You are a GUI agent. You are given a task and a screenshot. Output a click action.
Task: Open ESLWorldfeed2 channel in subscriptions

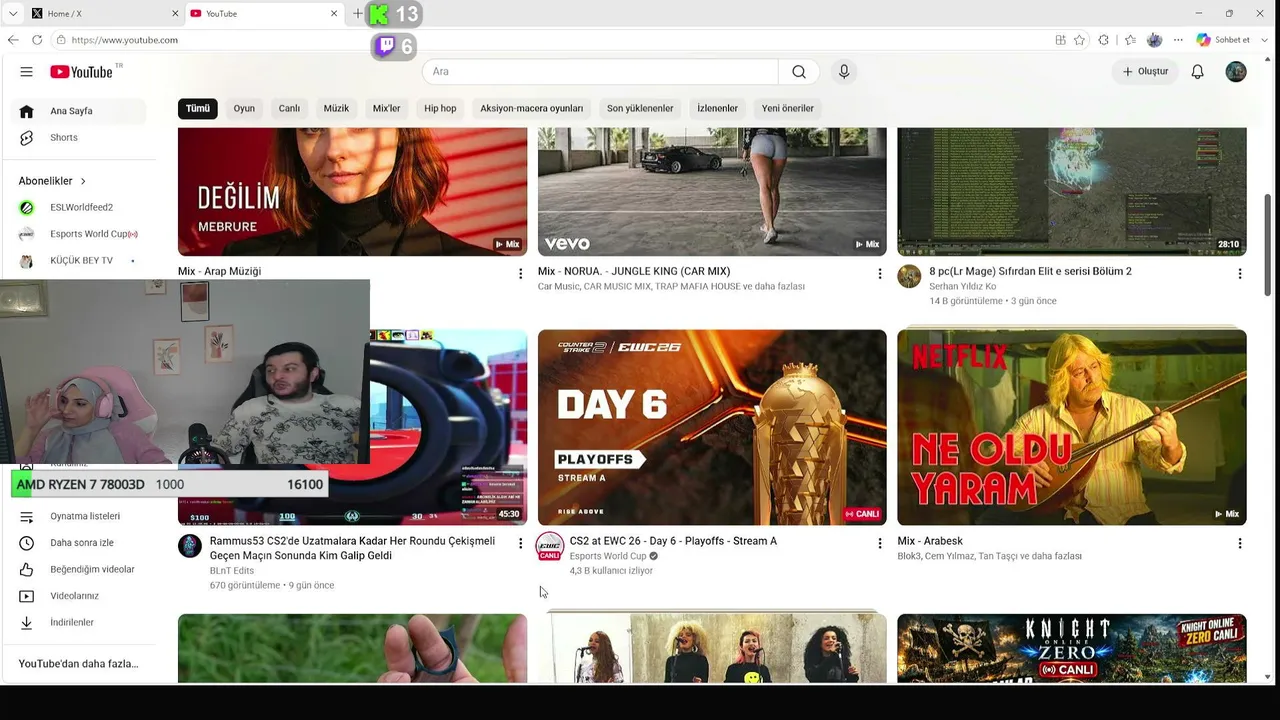[80, 207]
